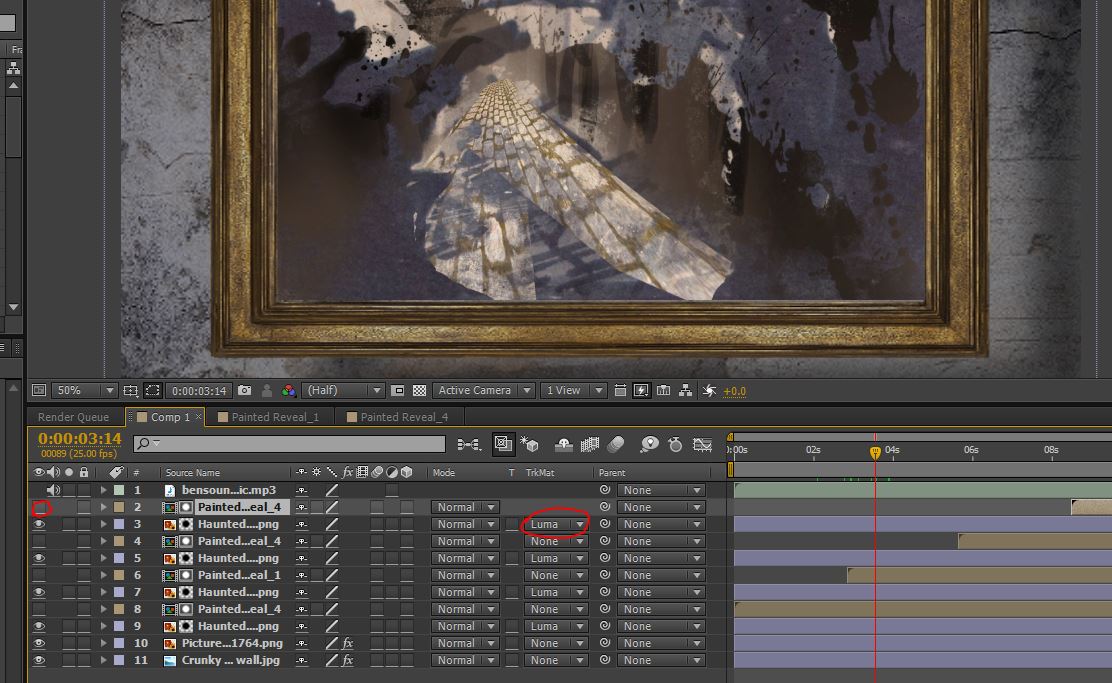This screenshot has height=683, width=1112.
Task: Hide layer 9 Haunted....png
Action: [x=40, y=626]
